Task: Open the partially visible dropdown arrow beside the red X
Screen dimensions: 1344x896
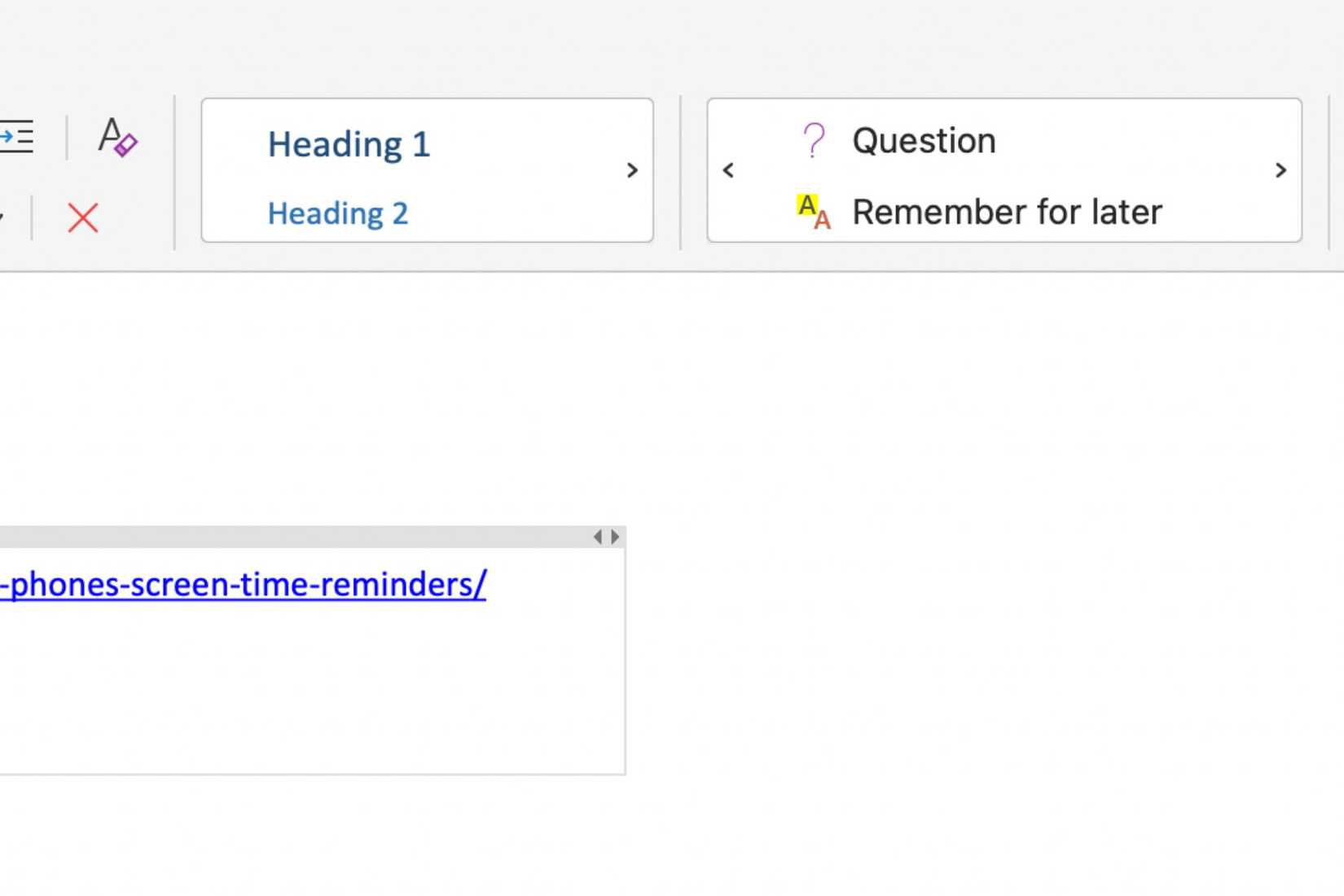Action: (x=2, y=217)
